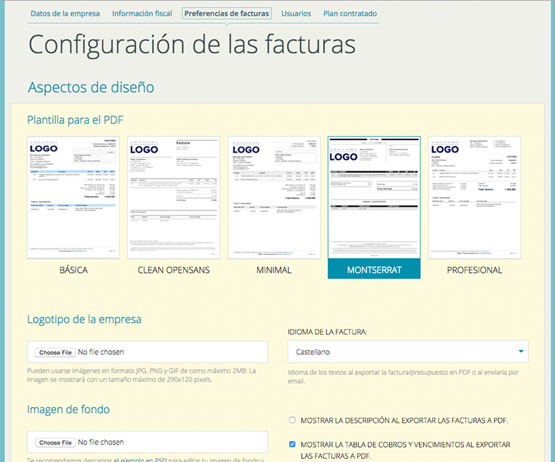Viewport: 555px width, 462px height.
Task: Select the Preferencias de facturas tab
Action: coord(227,13)
